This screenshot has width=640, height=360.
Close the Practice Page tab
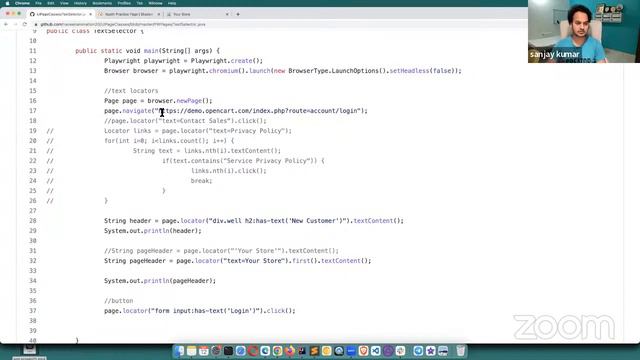(159, 14)
